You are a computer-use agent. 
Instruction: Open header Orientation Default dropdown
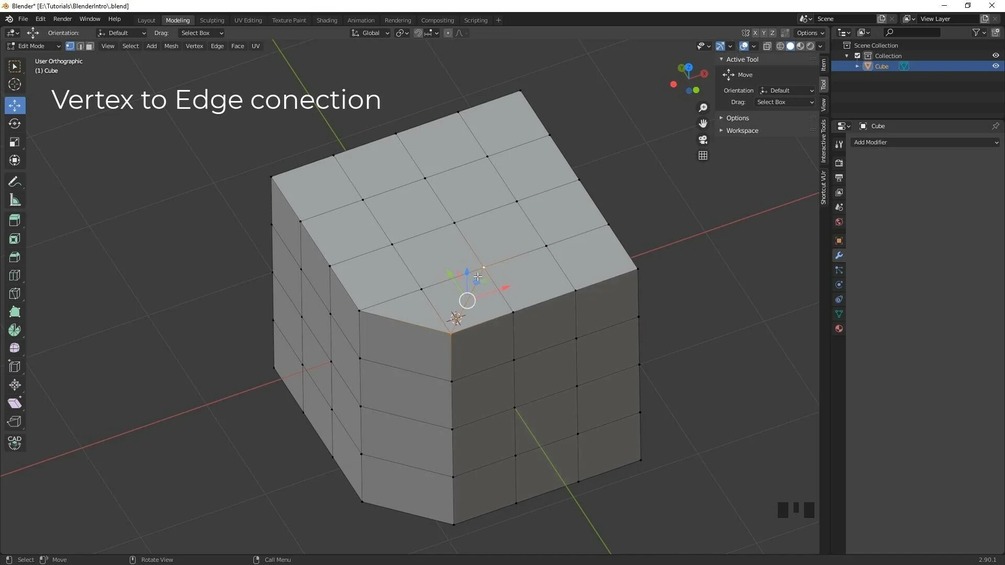122,33
